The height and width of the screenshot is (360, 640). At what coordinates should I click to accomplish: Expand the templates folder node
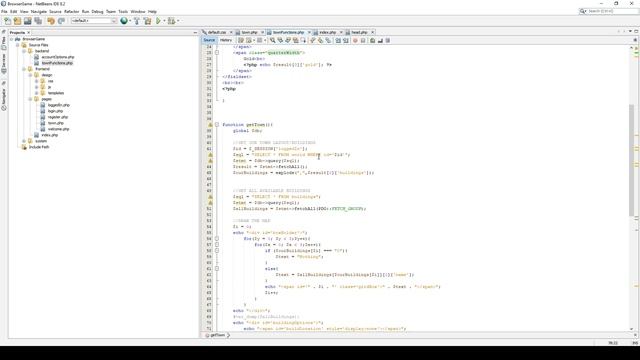[36, 93]
